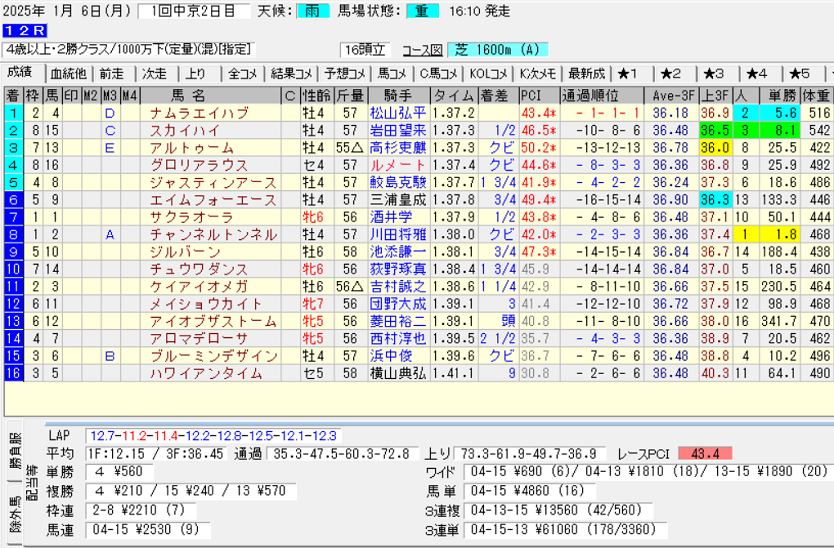Image resolution: width=834 pixels, height=548 pixels.
Task: Switch to the 前走 tab
Action: [112, 74]
